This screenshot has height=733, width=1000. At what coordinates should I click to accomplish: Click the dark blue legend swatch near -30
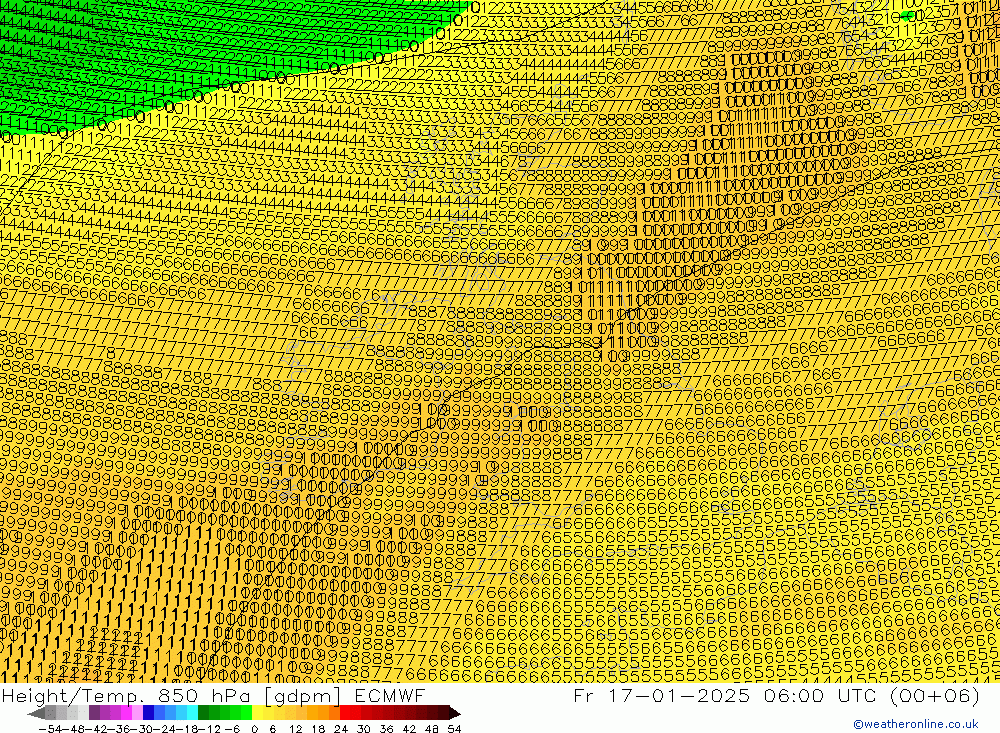pyautogui.click(x=149, y=713)
